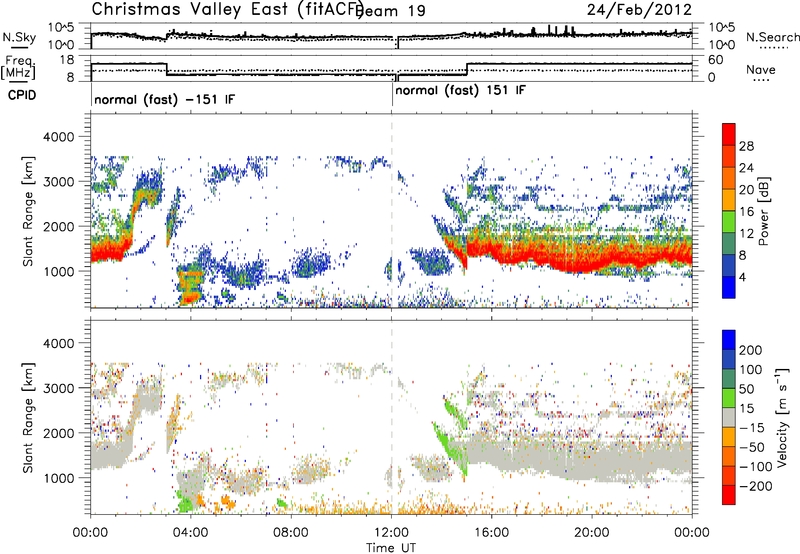
Task: Click the dashed 12:00 line in power panel
Action: tap(392, 211)
